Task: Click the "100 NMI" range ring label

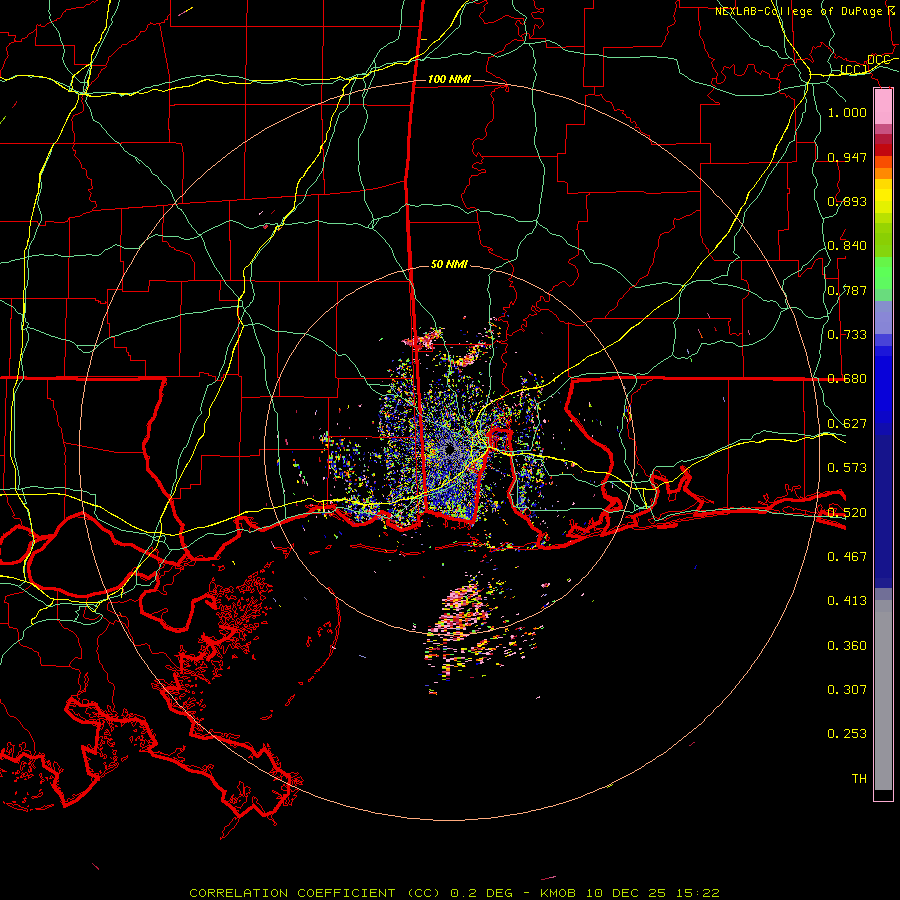Action: [449, 79]
